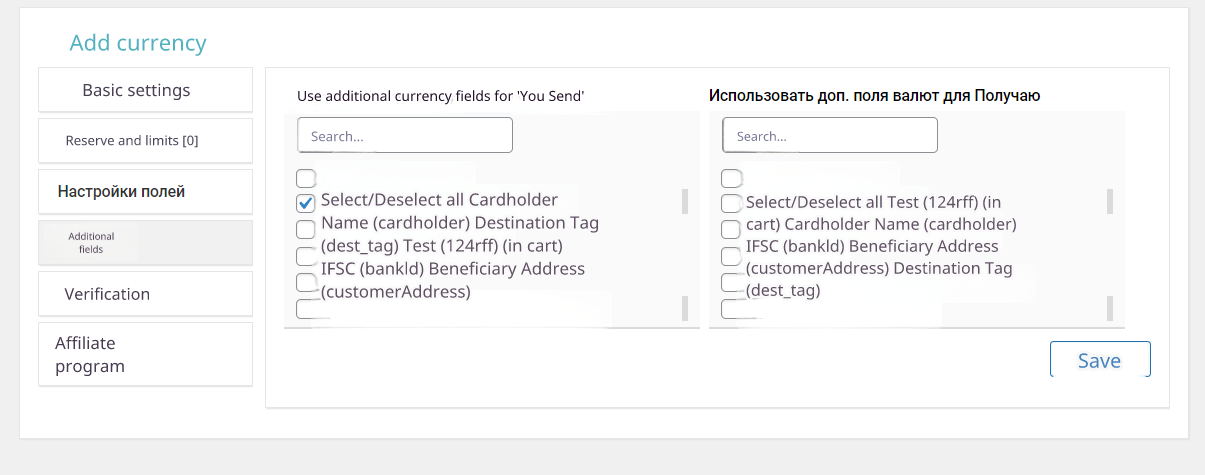The image size is (1205, 475).
Task: Click the 'You Send' list upper scrollbar handle
Action: coord(685,201)
